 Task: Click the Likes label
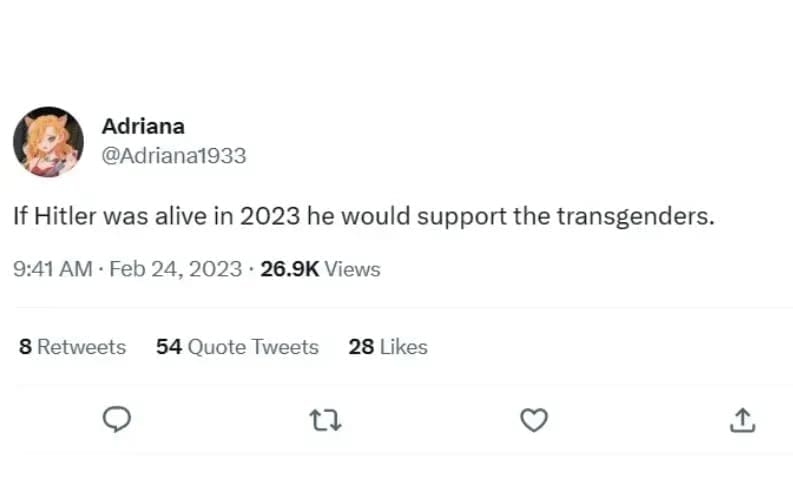coord(404,347)
